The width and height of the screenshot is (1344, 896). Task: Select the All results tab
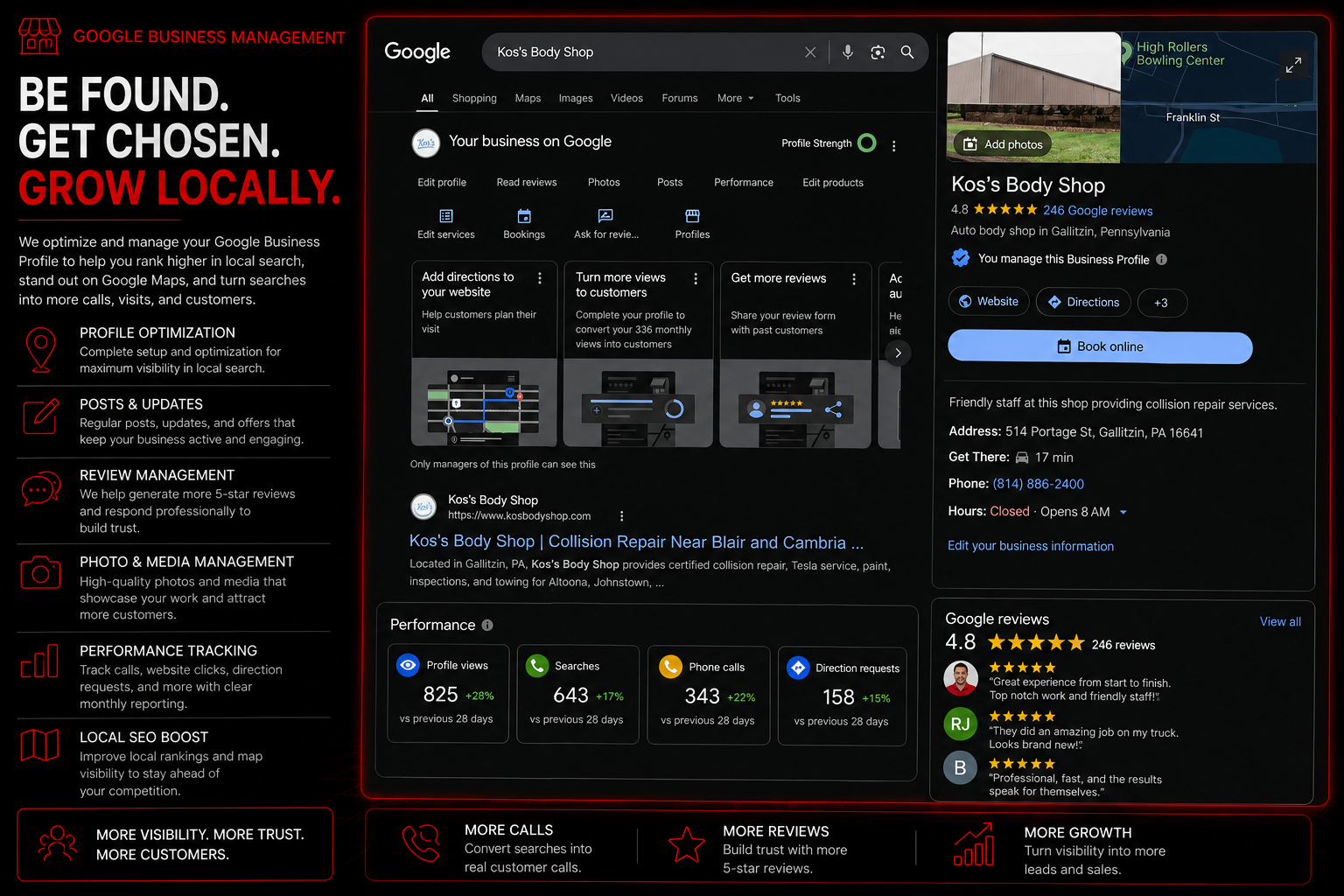coord(427,98)
